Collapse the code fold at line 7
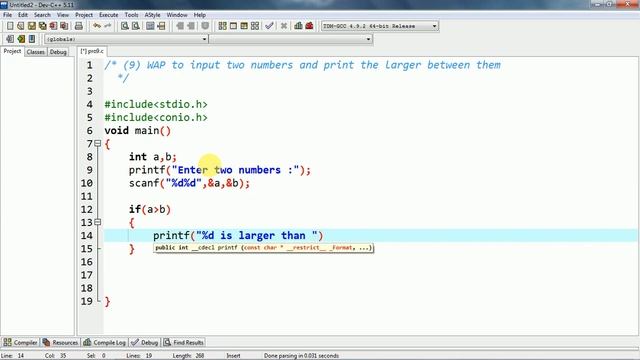The image size is (640, 360). 98,143
